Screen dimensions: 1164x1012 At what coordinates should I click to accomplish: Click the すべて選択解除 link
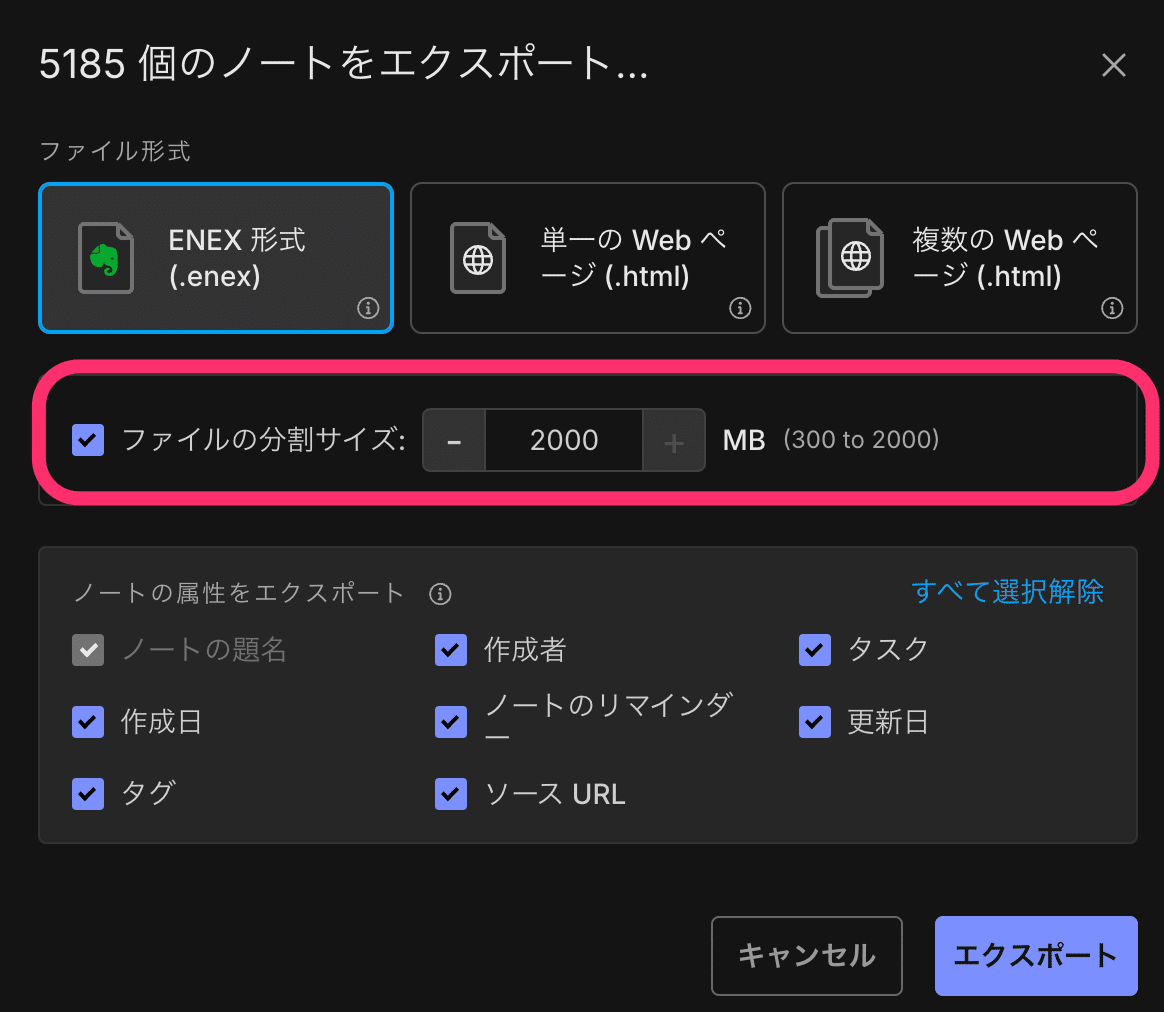(x=1007, y=591)
